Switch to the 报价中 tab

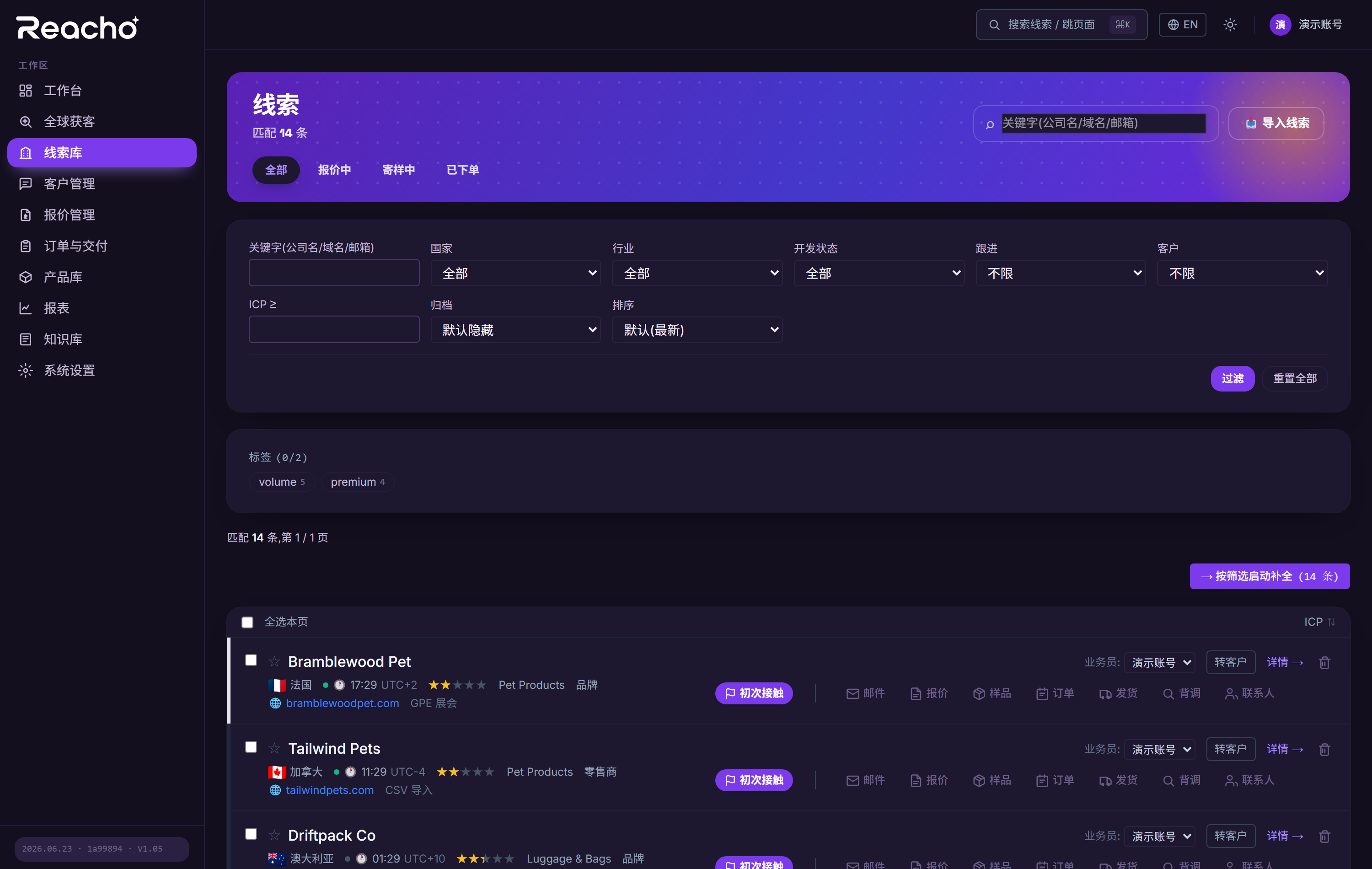point(334,170)
